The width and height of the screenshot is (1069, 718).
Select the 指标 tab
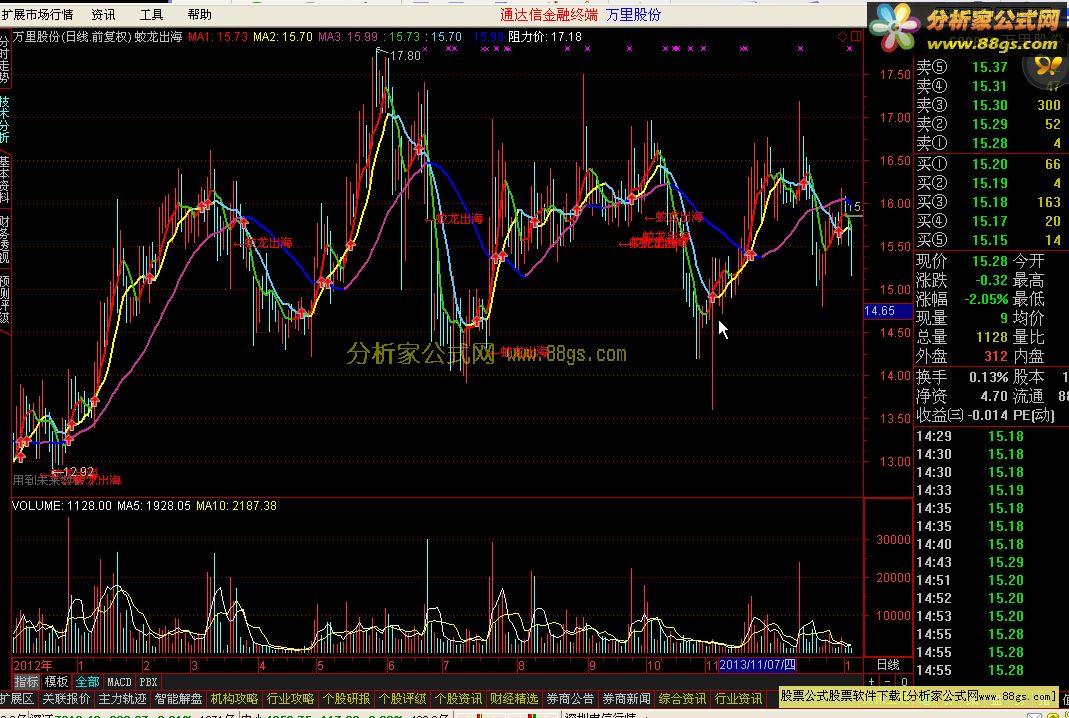[26, 681]
